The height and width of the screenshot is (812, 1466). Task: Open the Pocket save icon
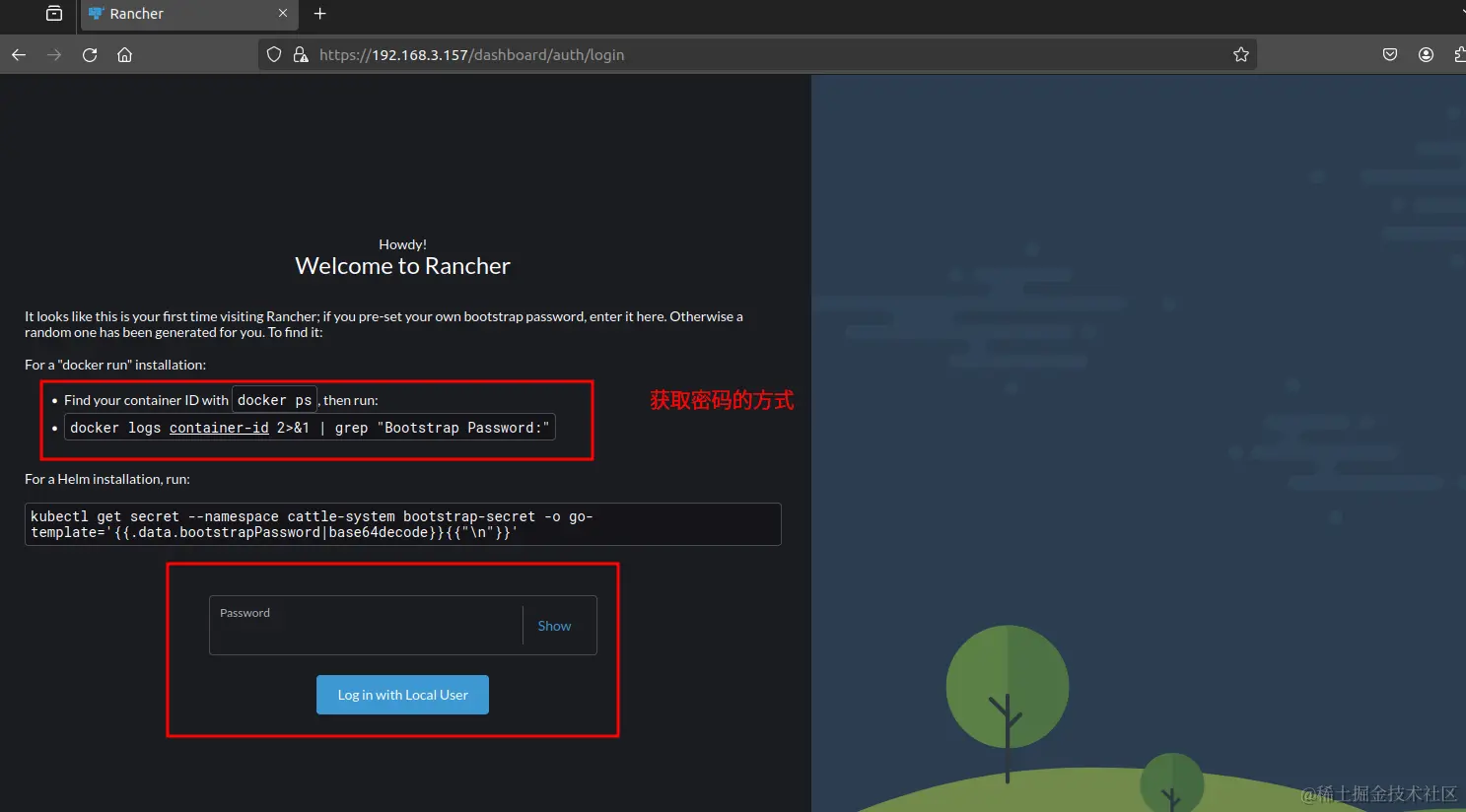tap(1390, 55)
